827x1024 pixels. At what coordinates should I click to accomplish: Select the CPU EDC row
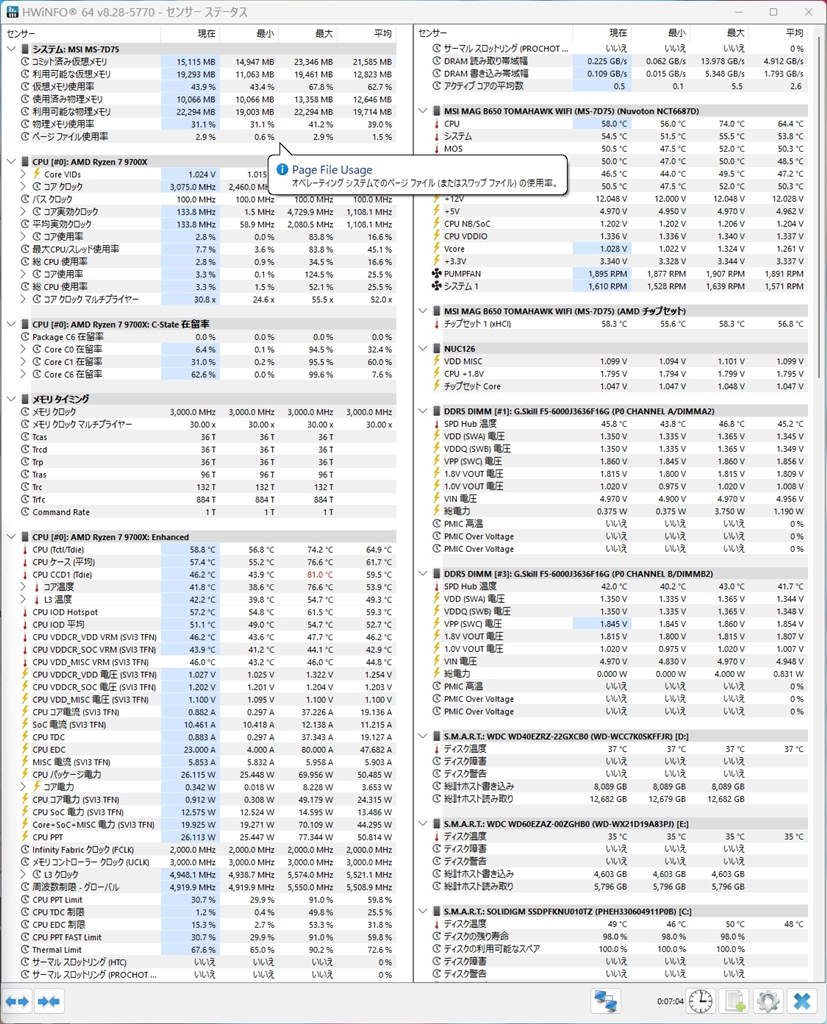coord(206,750)
